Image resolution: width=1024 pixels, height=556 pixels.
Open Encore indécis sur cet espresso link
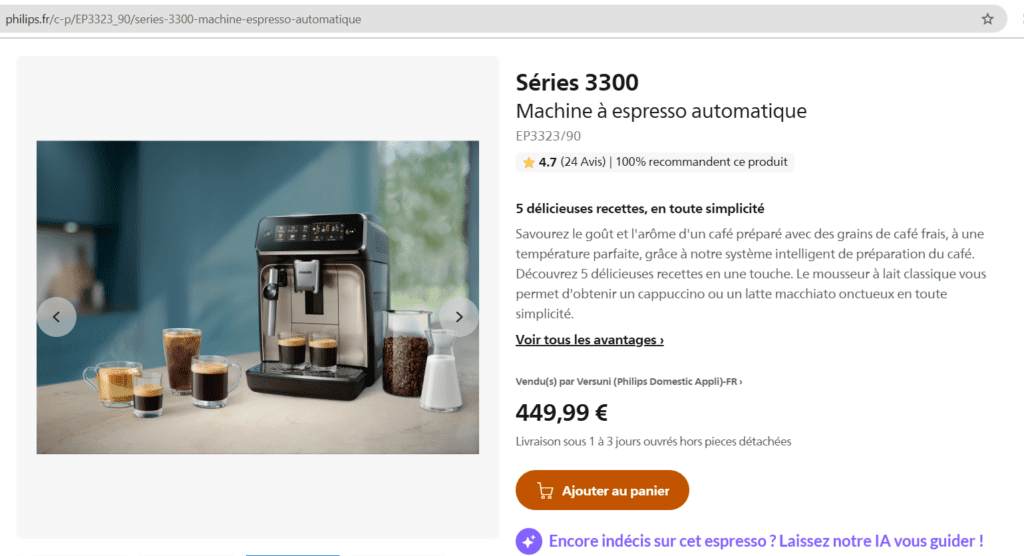click(x=765, y=541)
